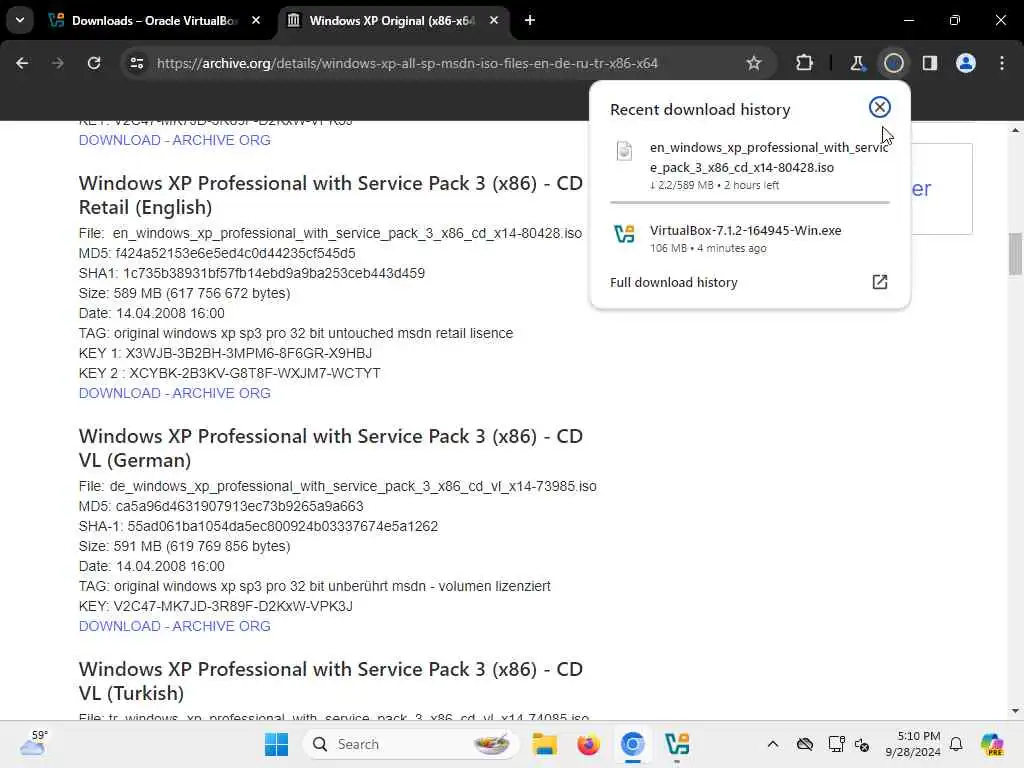Click the German VL edition heading

tap(330, 448)
